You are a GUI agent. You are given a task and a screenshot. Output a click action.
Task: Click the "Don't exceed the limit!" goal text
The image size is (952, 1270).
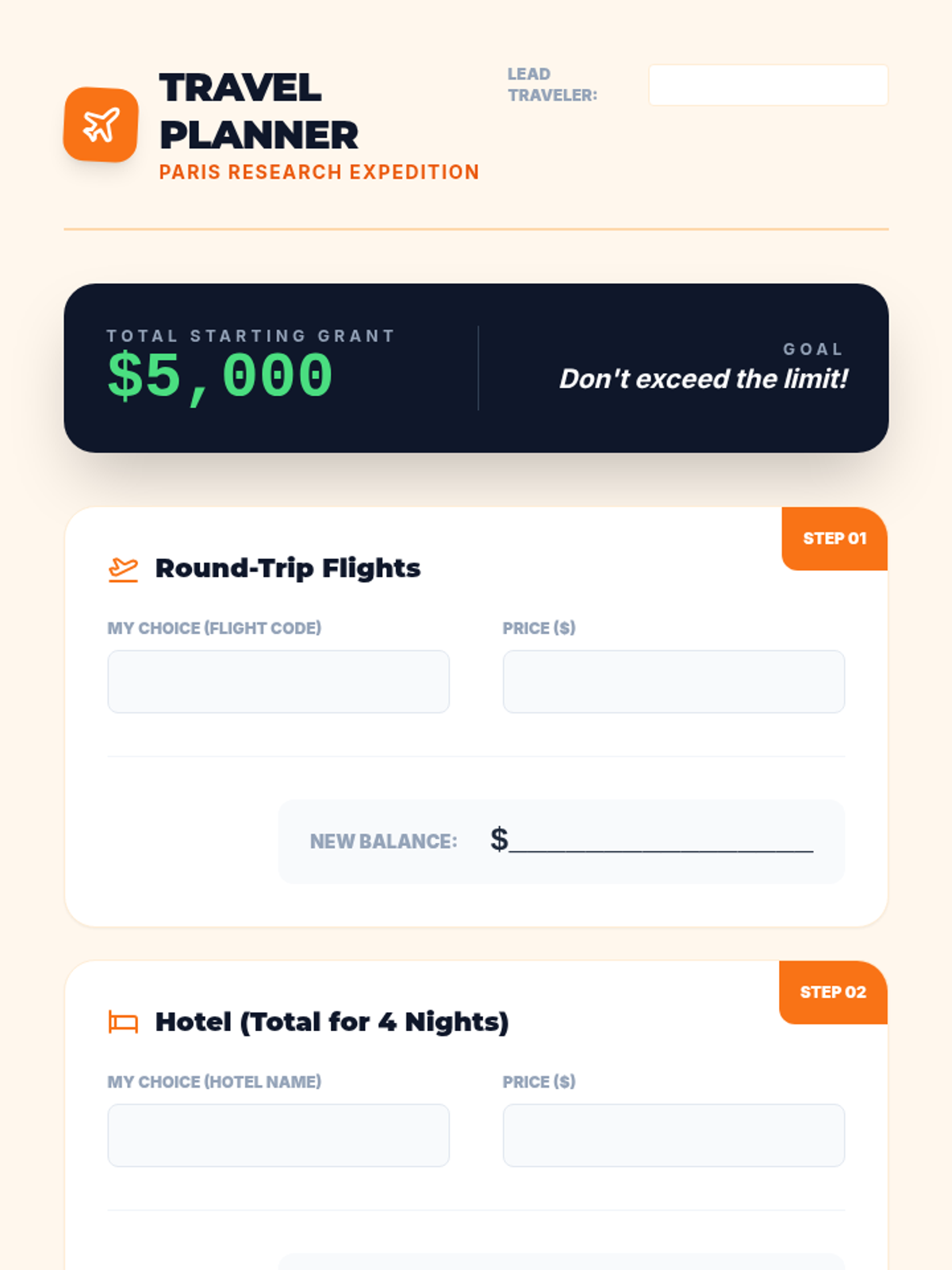(704, 379)
